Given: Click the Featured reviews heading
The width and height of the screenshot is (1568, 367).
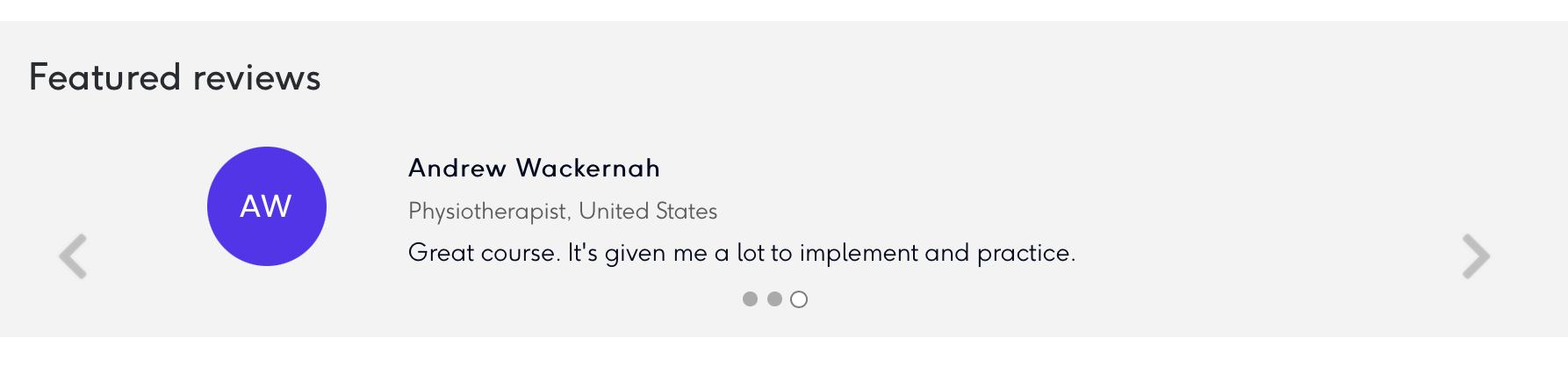Looking at the screenshot, I should click(175, 77).
